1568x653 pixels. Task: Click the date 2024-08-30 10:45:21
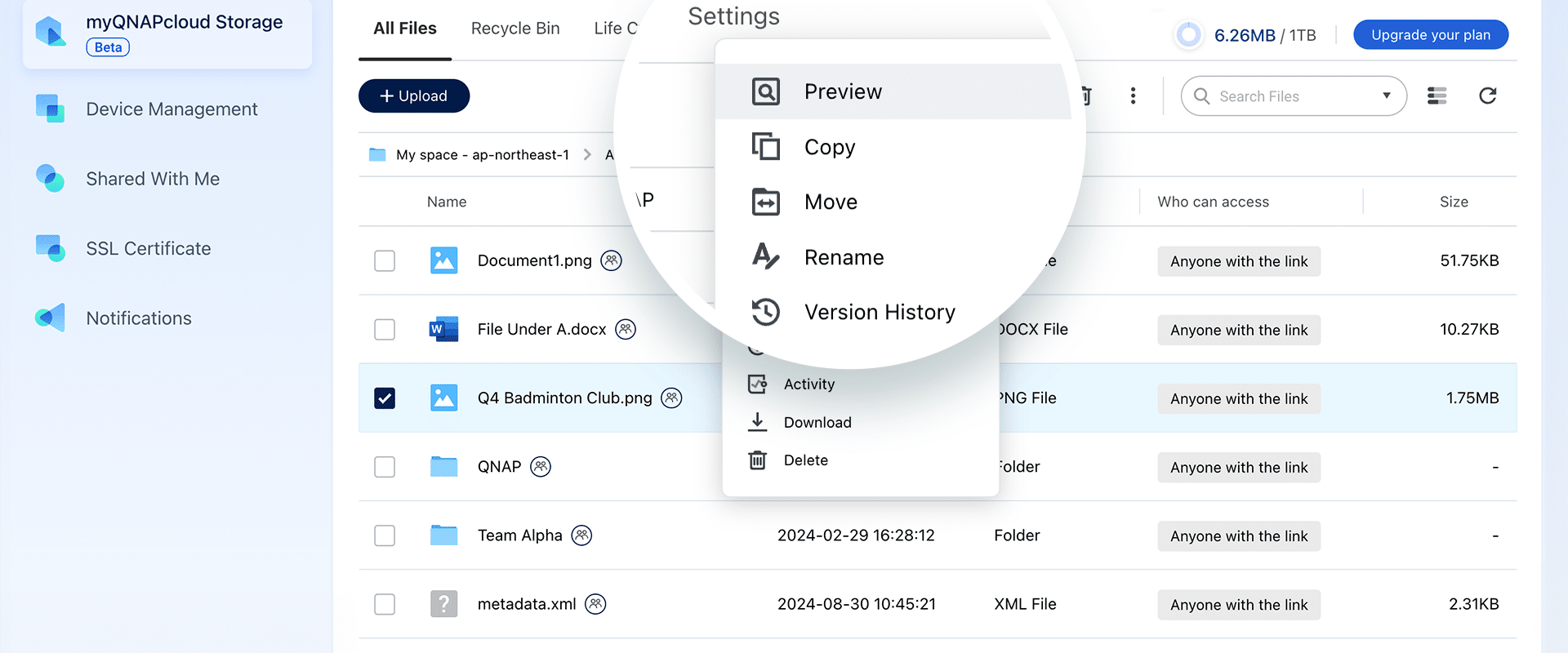(x=857, y=603)
